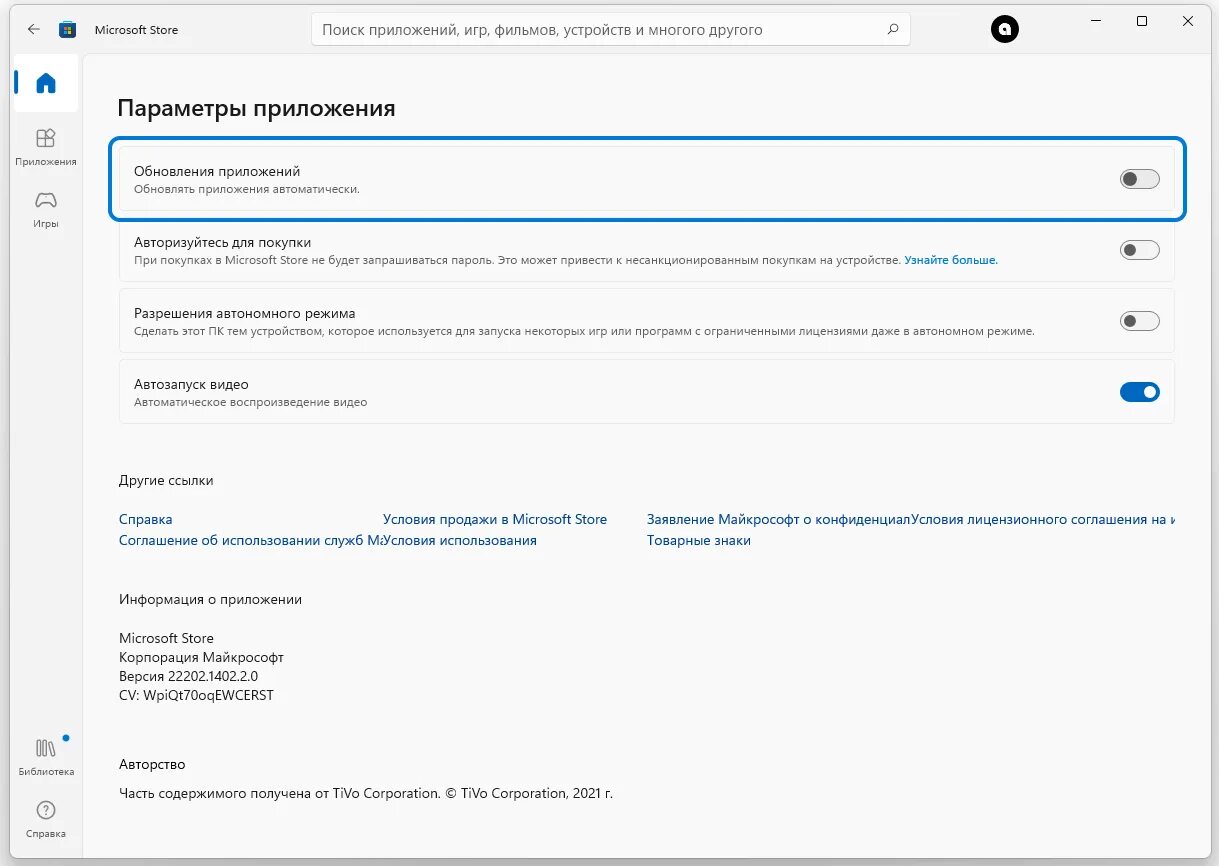Open Условия использования link
Screen dimensions: 1219x866
click(x=460, y=541)
